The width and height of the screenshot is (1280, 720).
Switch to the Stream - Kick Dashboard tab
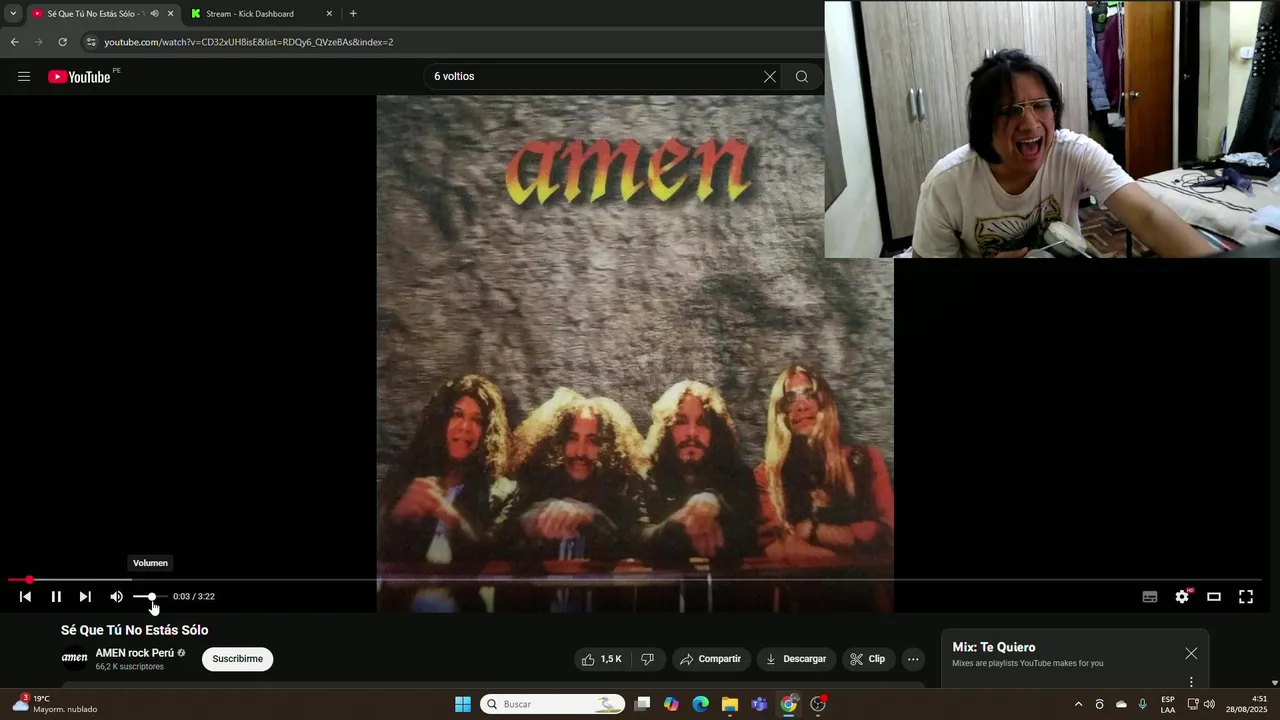click(x=250, y=14)
